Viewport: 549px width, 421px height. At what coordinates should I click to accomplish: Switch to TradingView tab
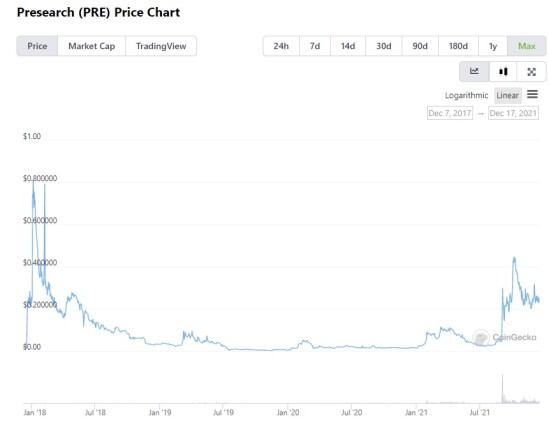[161, 46]
